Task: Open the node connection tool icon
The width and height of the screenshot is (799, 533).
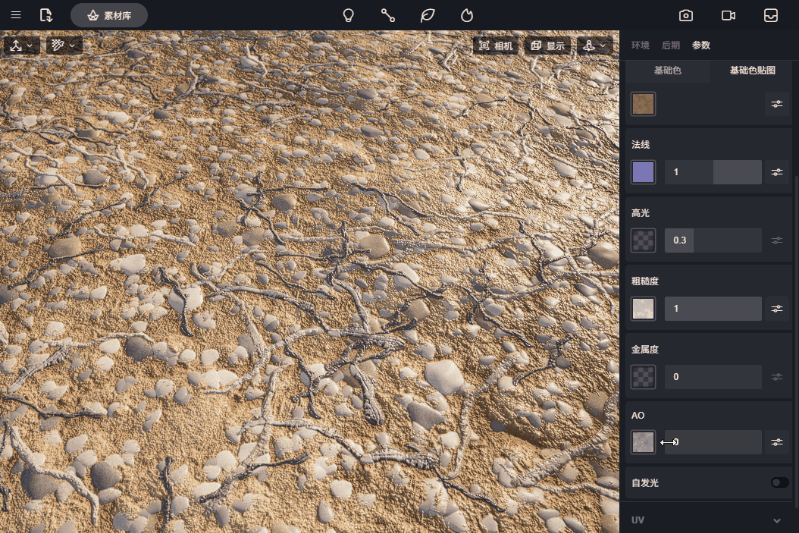Action: (x=387, y=15)
